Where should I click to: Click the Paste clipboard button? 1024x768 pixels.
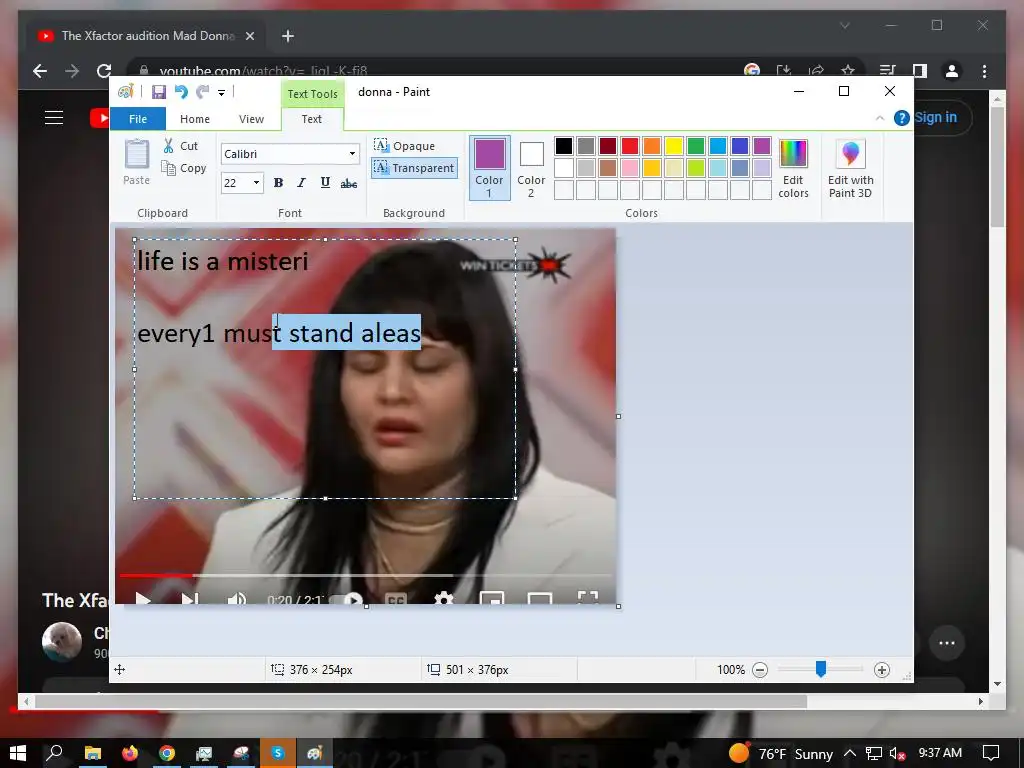pos(136,163)
